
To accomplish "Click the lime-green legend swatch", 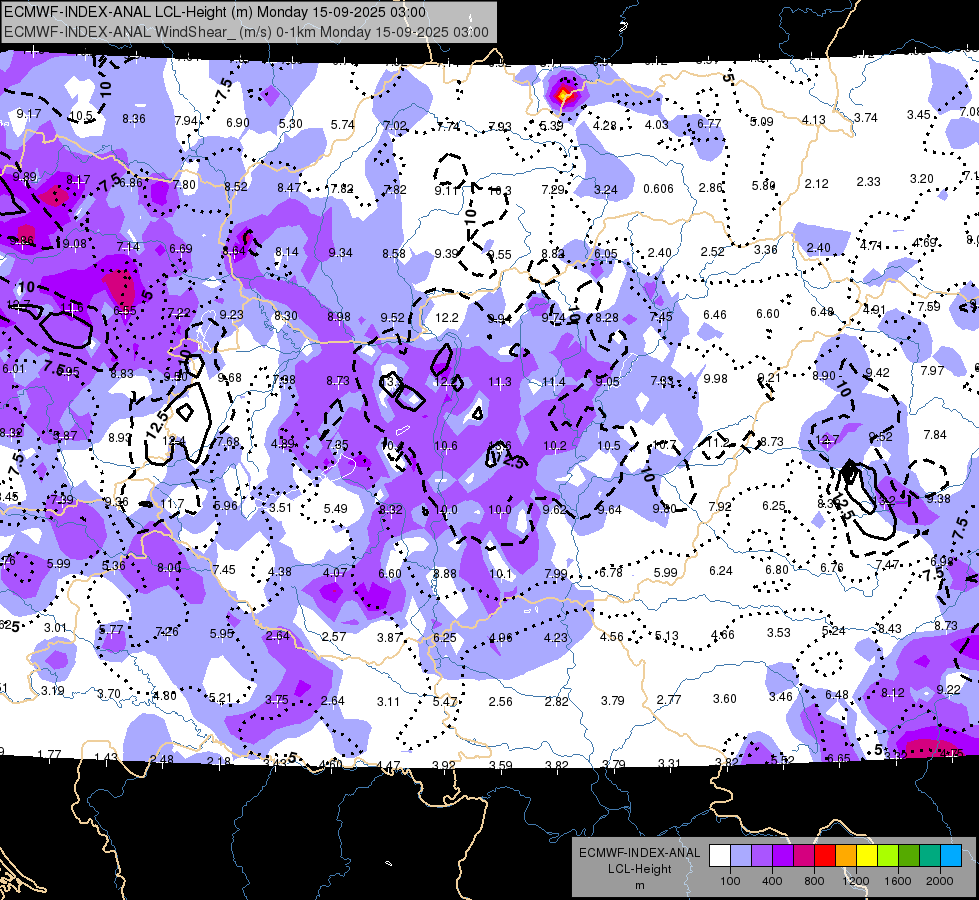I will coord(888,856).
